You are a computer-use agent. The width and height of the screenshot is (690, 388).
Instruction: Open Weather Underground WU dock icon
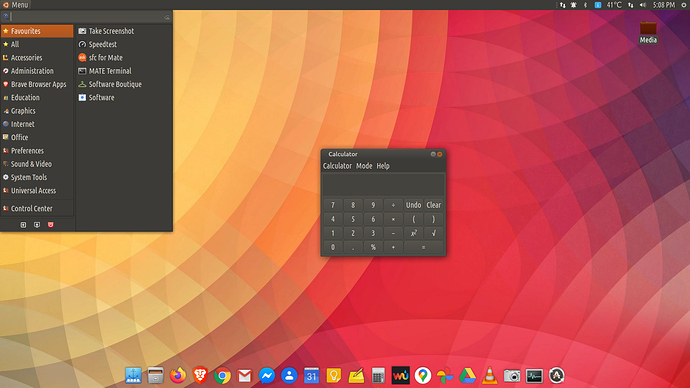coord(400,375)
